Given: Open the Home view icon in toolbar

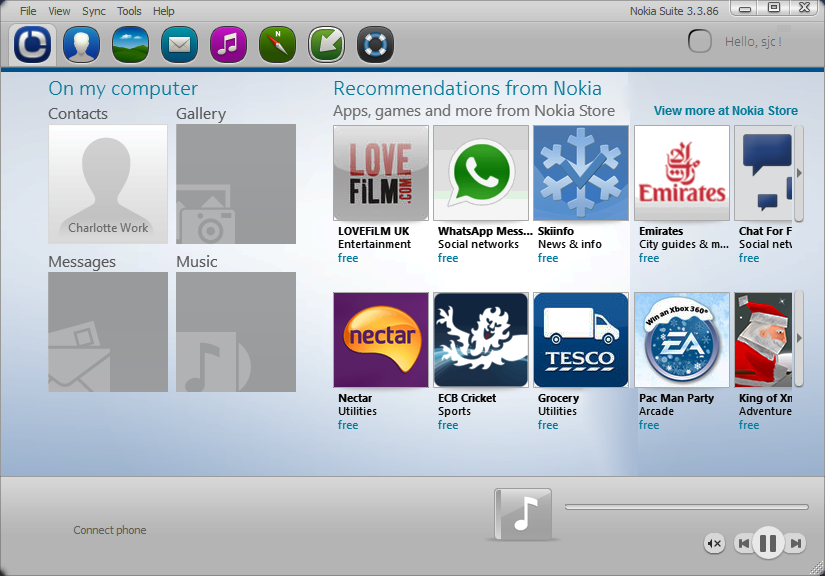Looking at the screenshot, I should coord(32,45).
